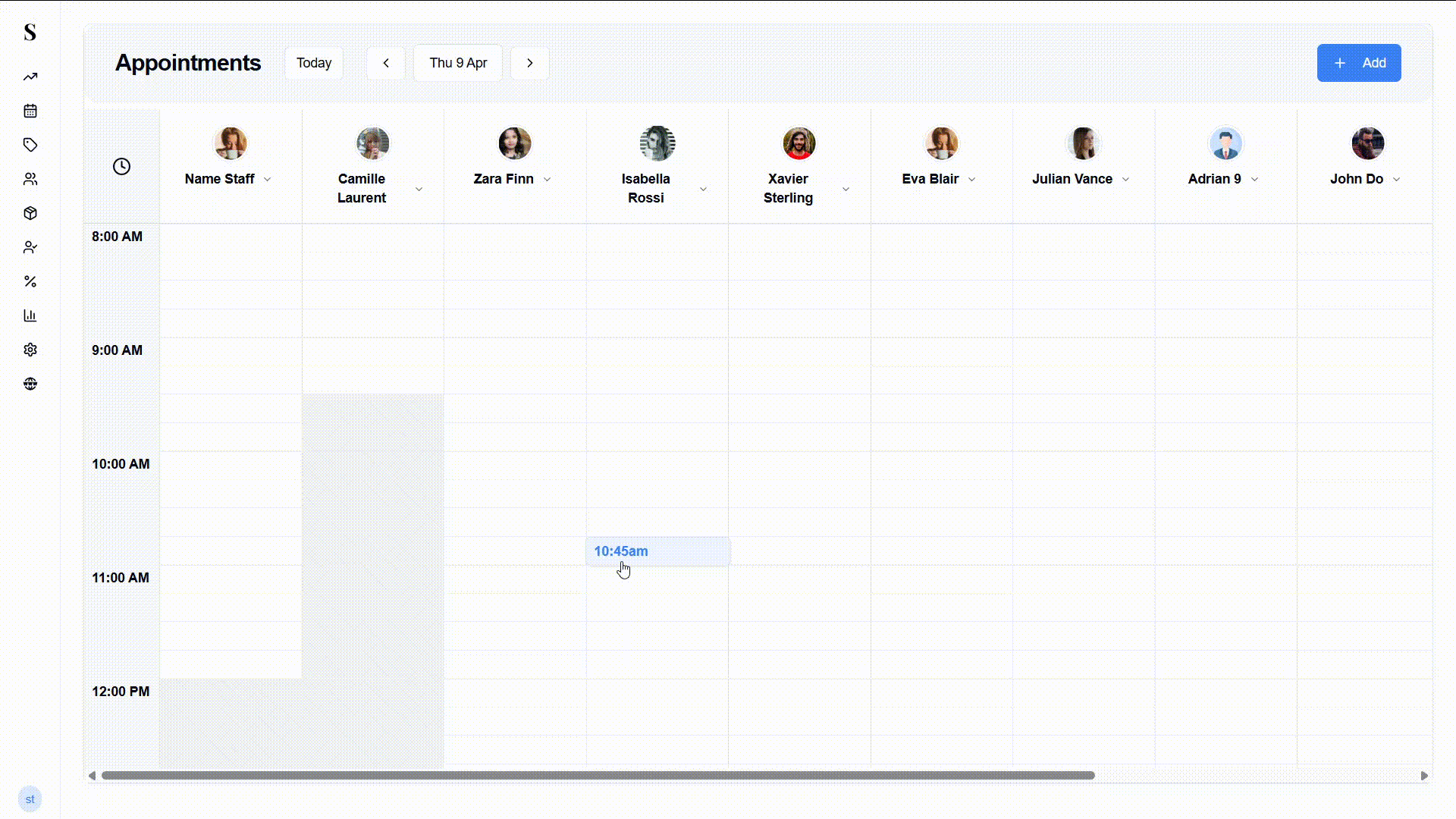Viewport: 1456px width, 819px height.
Task: Open the tags section
Action: [x=30, y=145]
